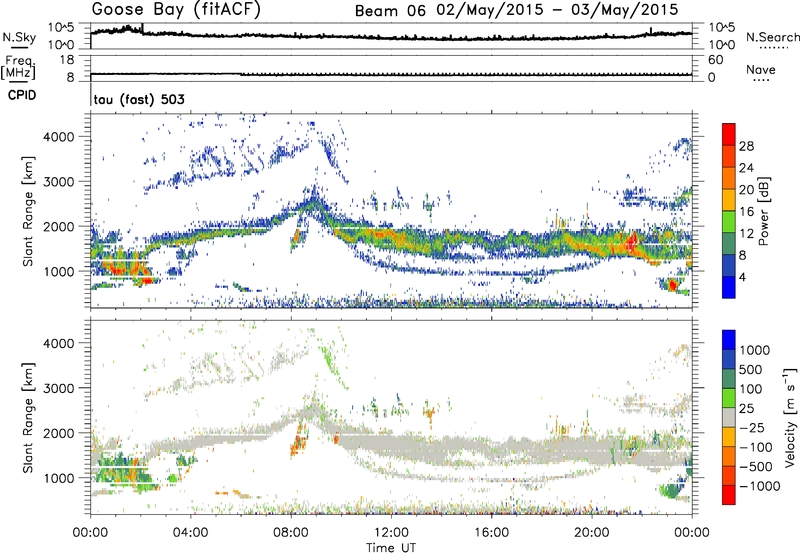Click the velocity panel 'Slant Range [km]' label

click(28, 417)
